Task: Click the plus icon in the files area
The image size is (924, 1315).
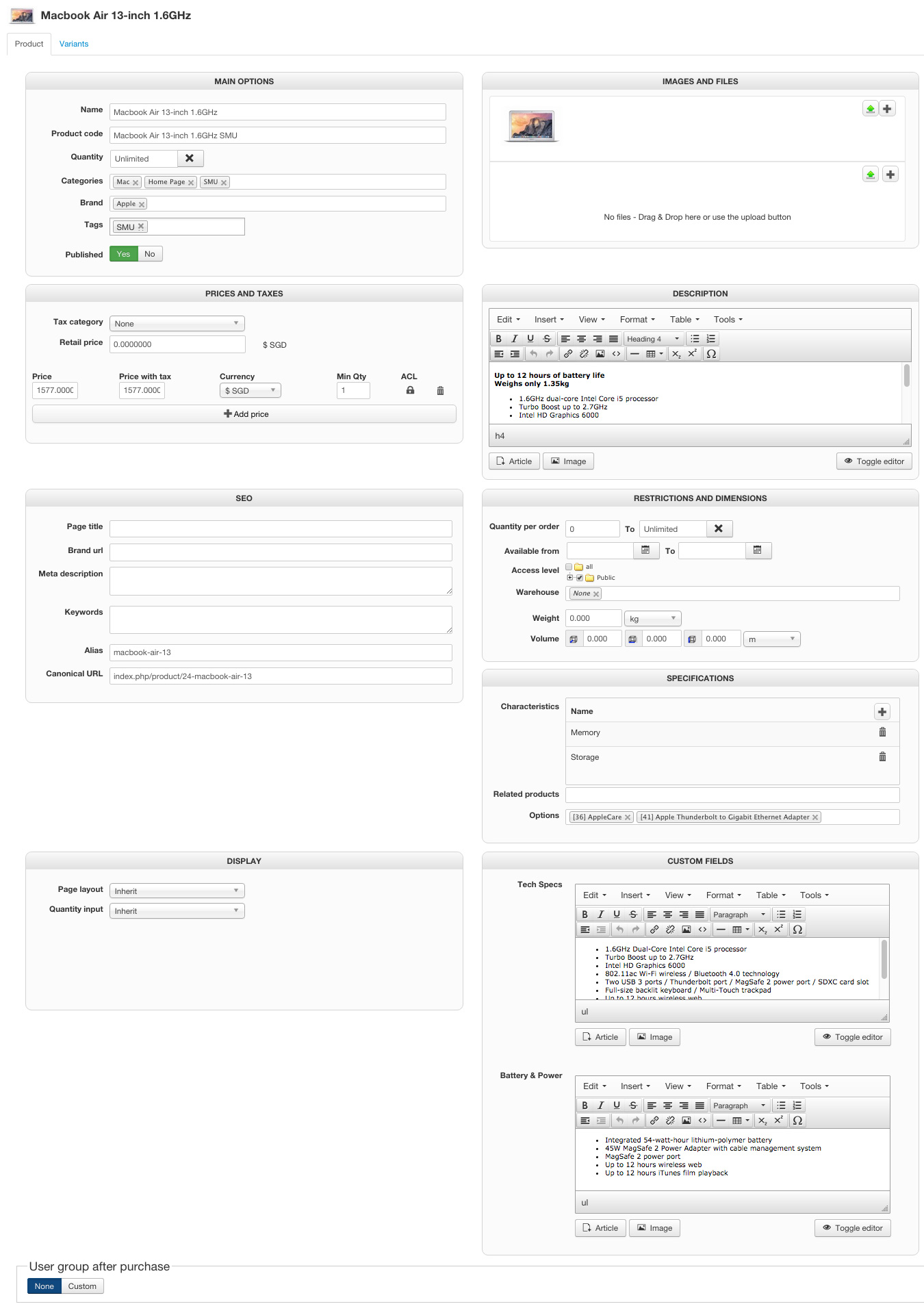Action: (890, 175)
